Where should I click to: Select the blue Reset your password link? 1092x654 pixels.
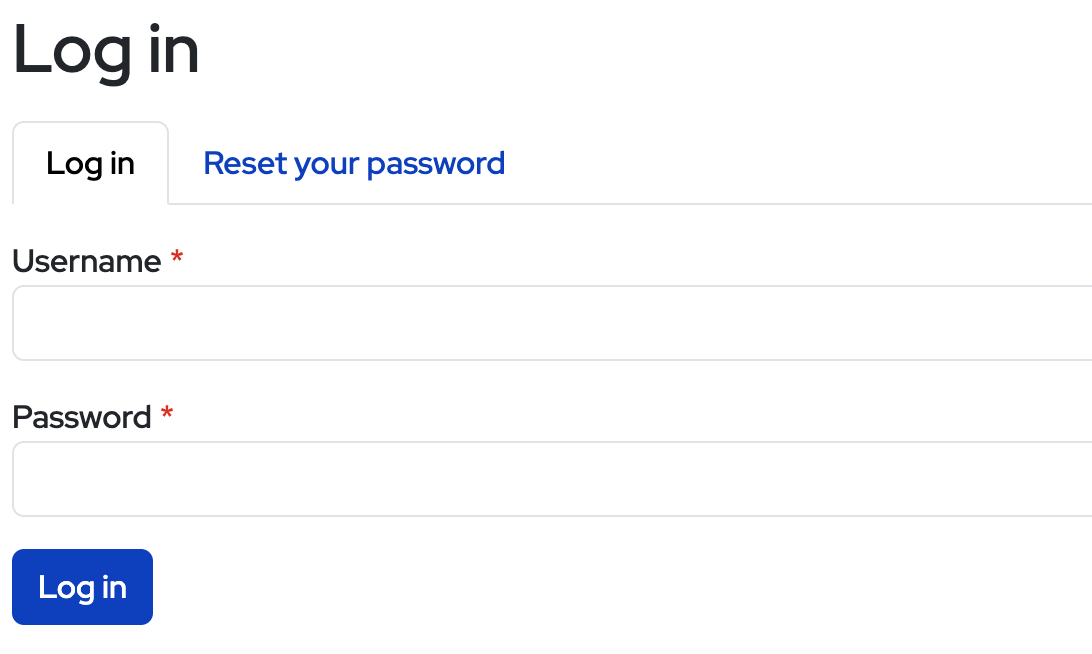pyautogui.click(x=354, y=163)
